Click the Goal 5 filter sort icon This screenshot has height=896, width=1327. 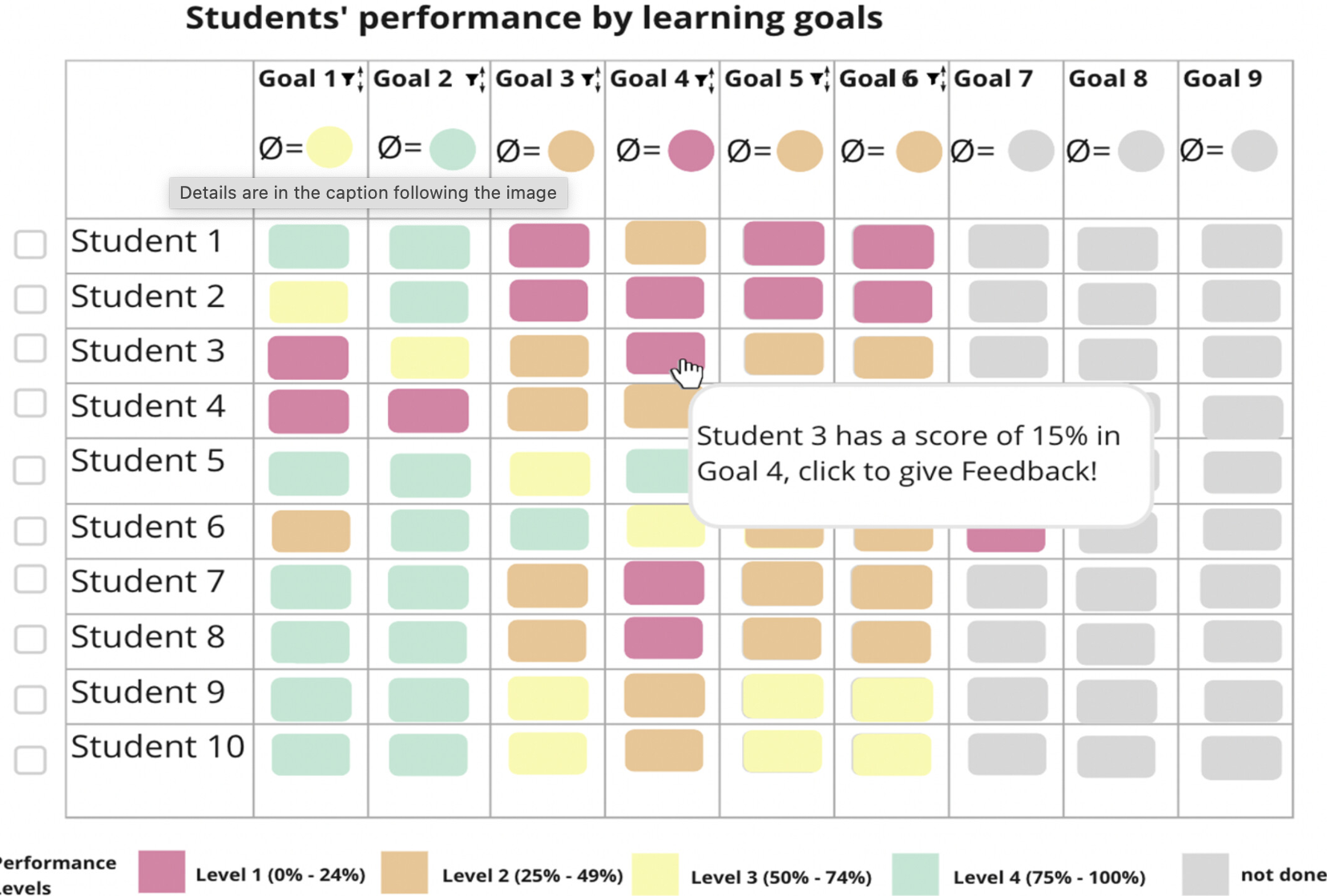[x=820, y=79]
